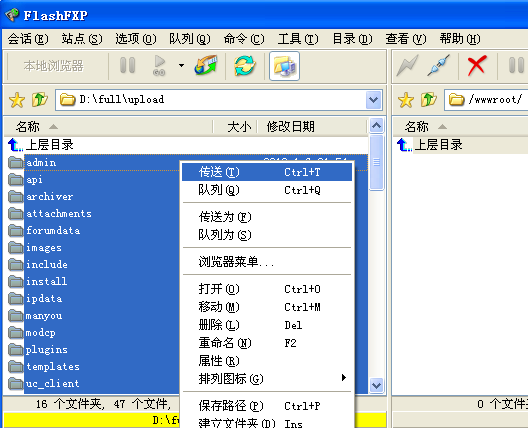Click the lightning connect icon in the remote toolbar
Image resolution: width=532 pixels, height=428 pixels.
407,65
